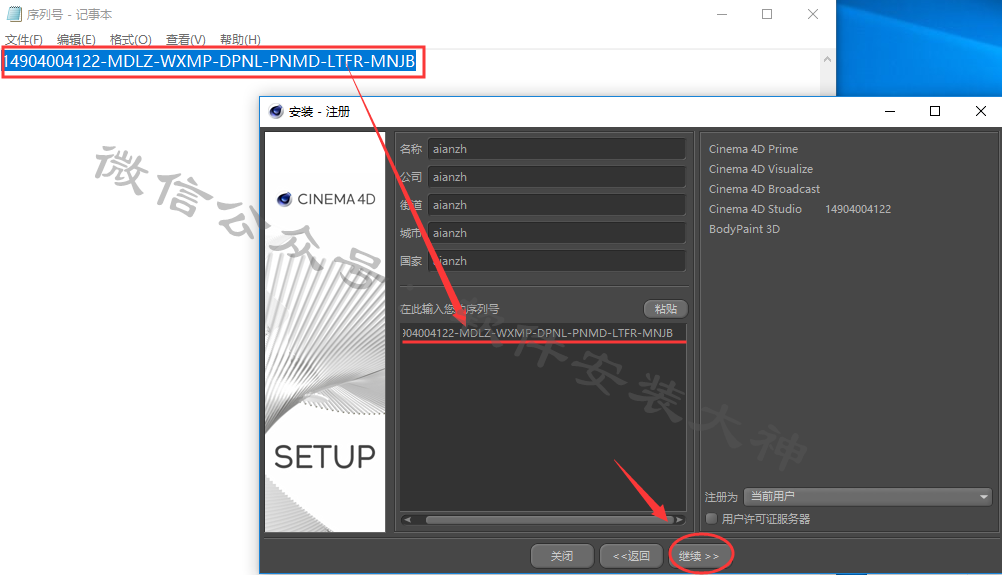The image size is (1002, 575).
Task: Select BodyPaint 3D text
Action: pyautogui.click(x=744, y=229)
